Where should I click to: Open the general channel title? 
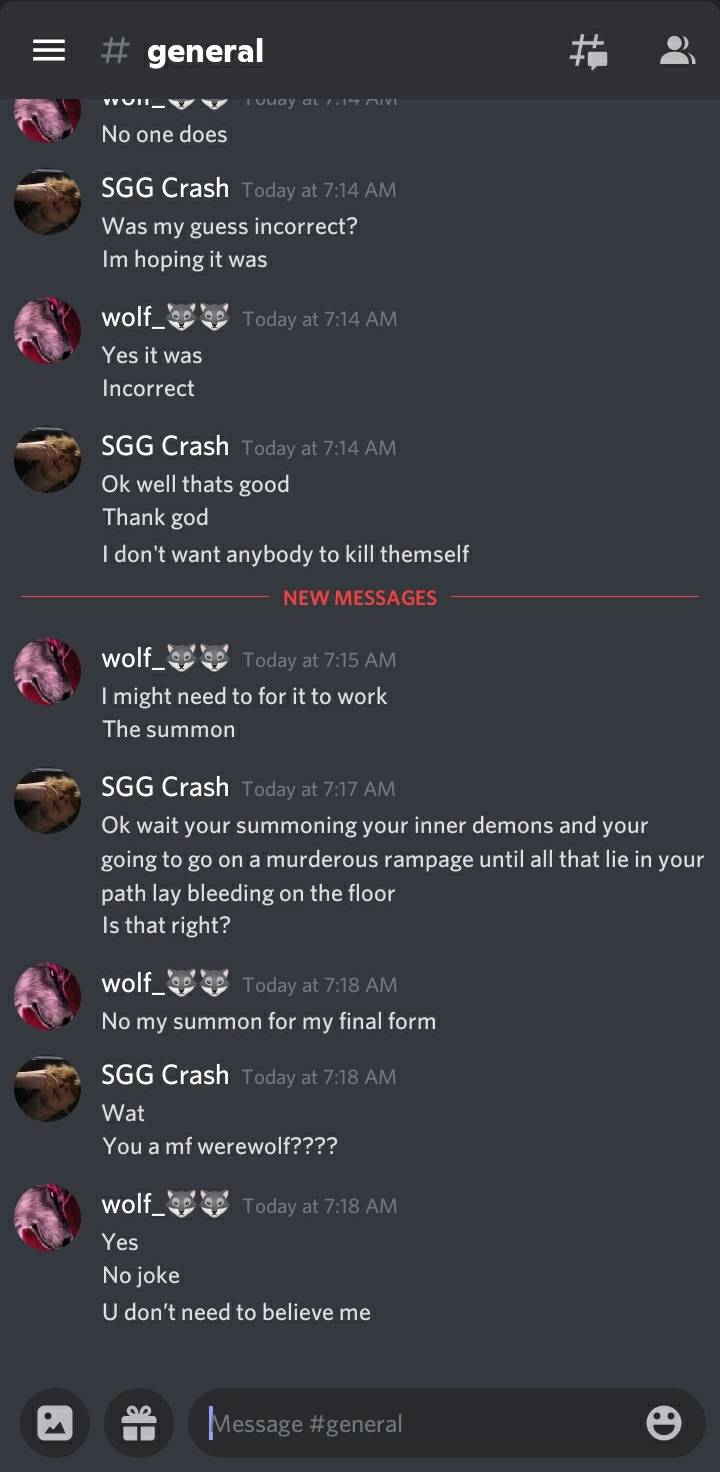click(205, 51)
